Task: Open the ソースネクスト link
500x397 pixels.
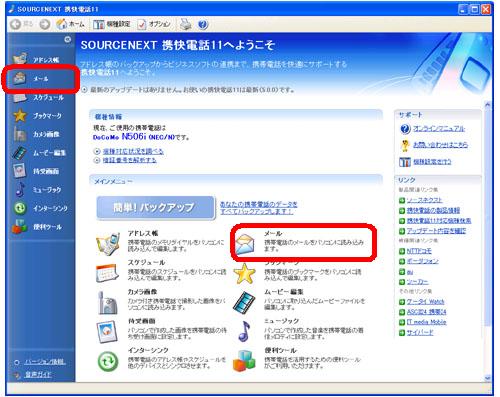Action: (424, 200)
